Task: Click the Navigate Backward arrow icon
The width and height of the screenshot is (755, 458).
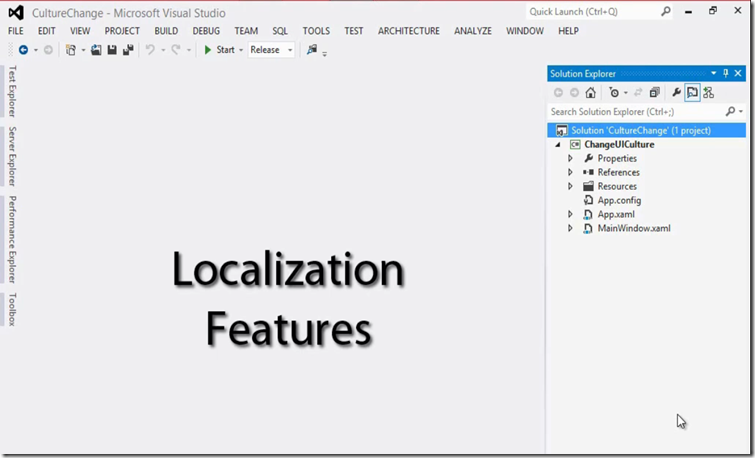Action: [23, 50]
